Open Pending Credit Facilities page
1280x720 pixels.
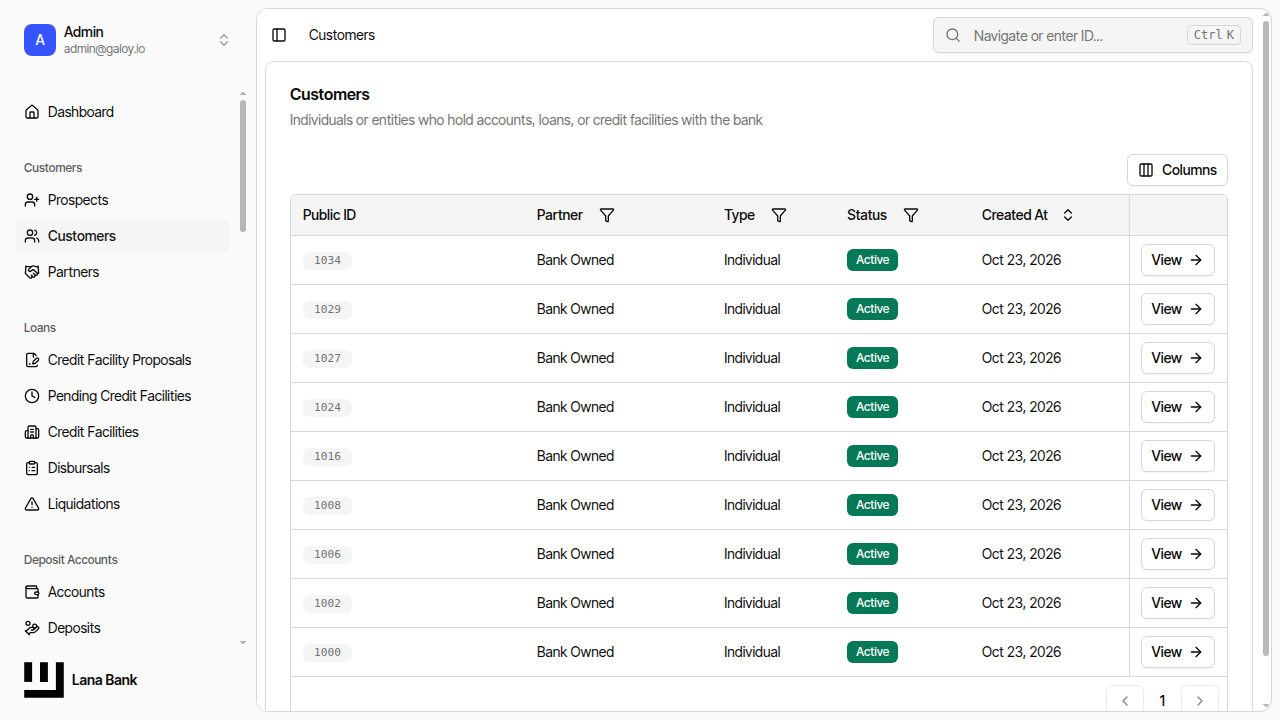[123, 396]
